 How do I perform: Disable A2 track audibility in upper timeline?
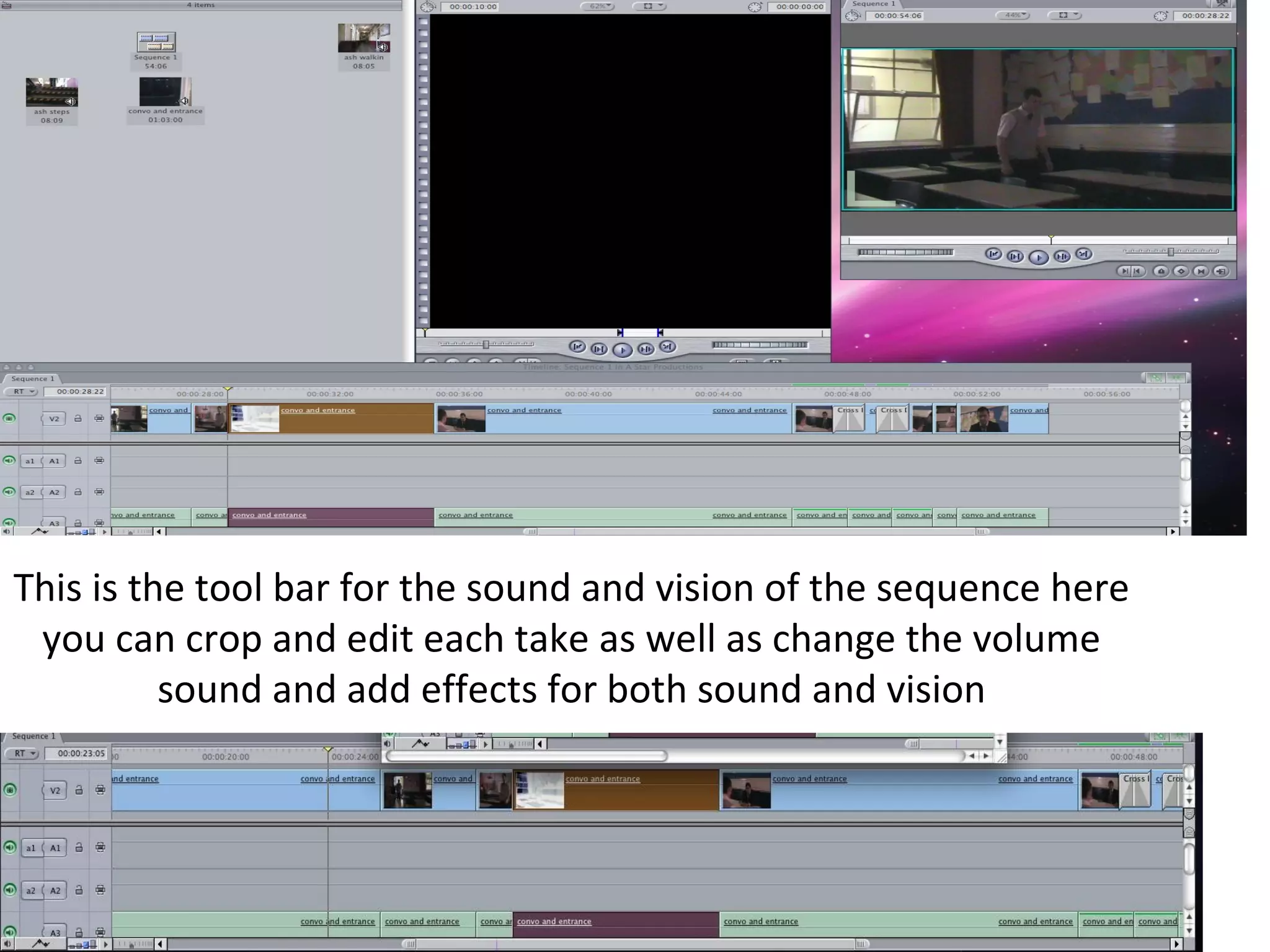(9, 491)
